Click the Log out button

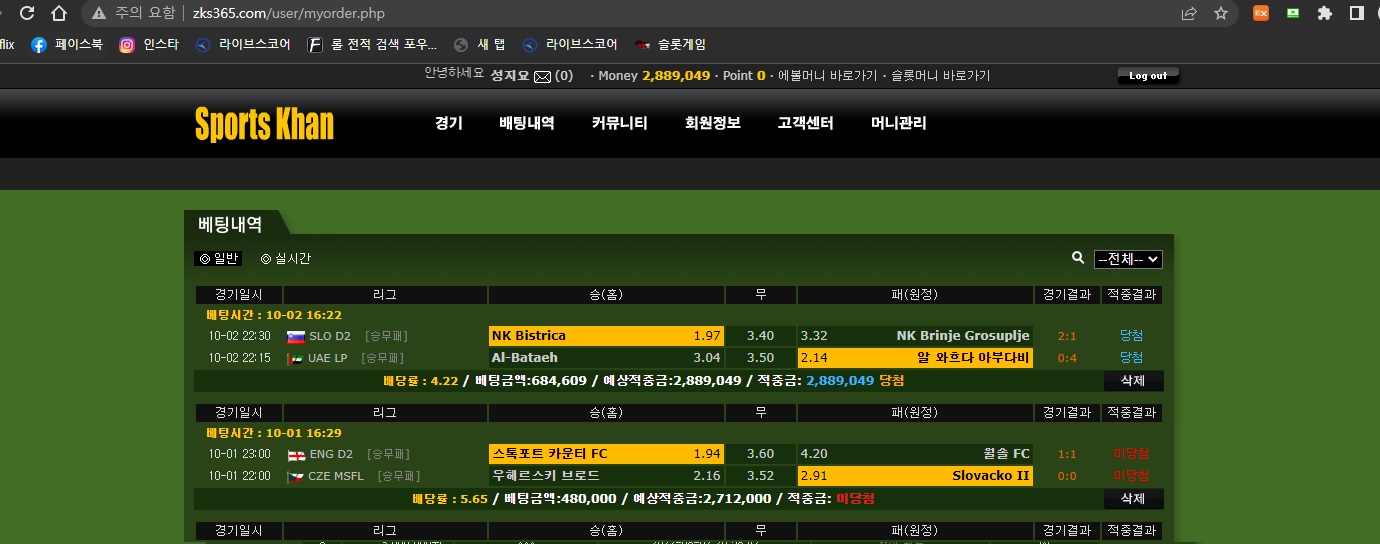(x=1148, y=76)
